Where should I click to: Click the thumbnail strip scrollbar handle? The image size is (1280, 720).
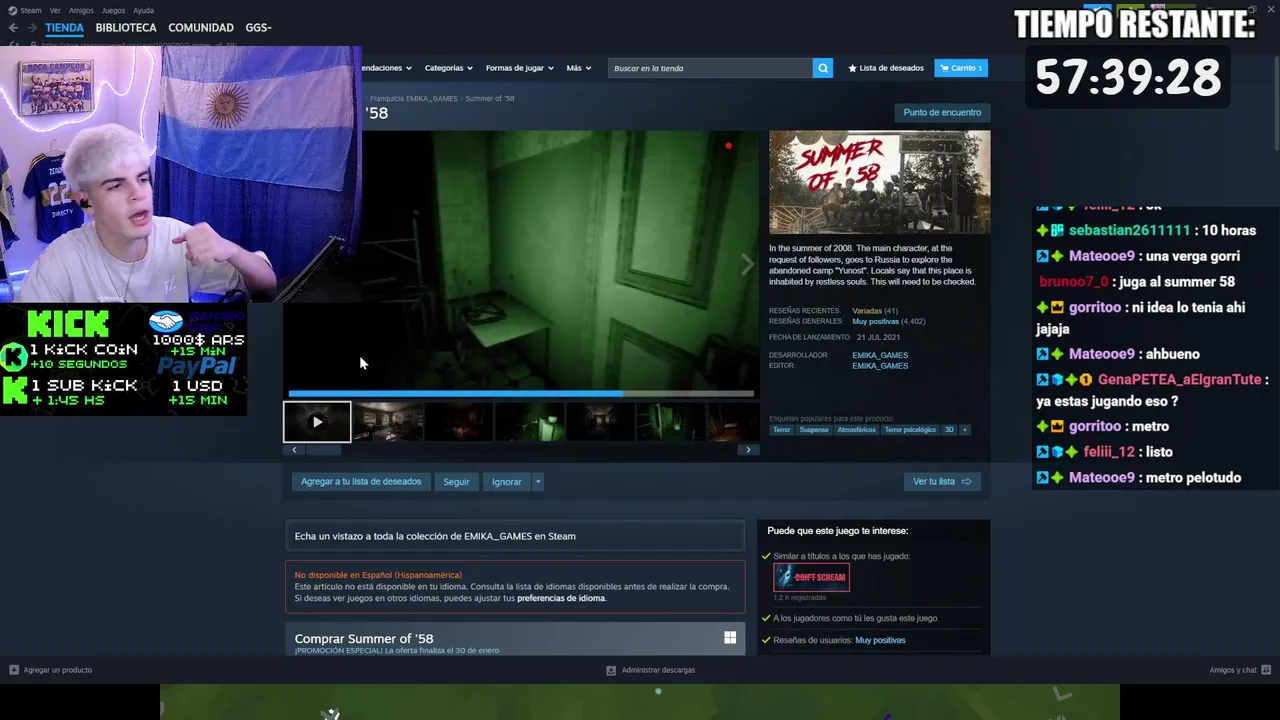323,450
